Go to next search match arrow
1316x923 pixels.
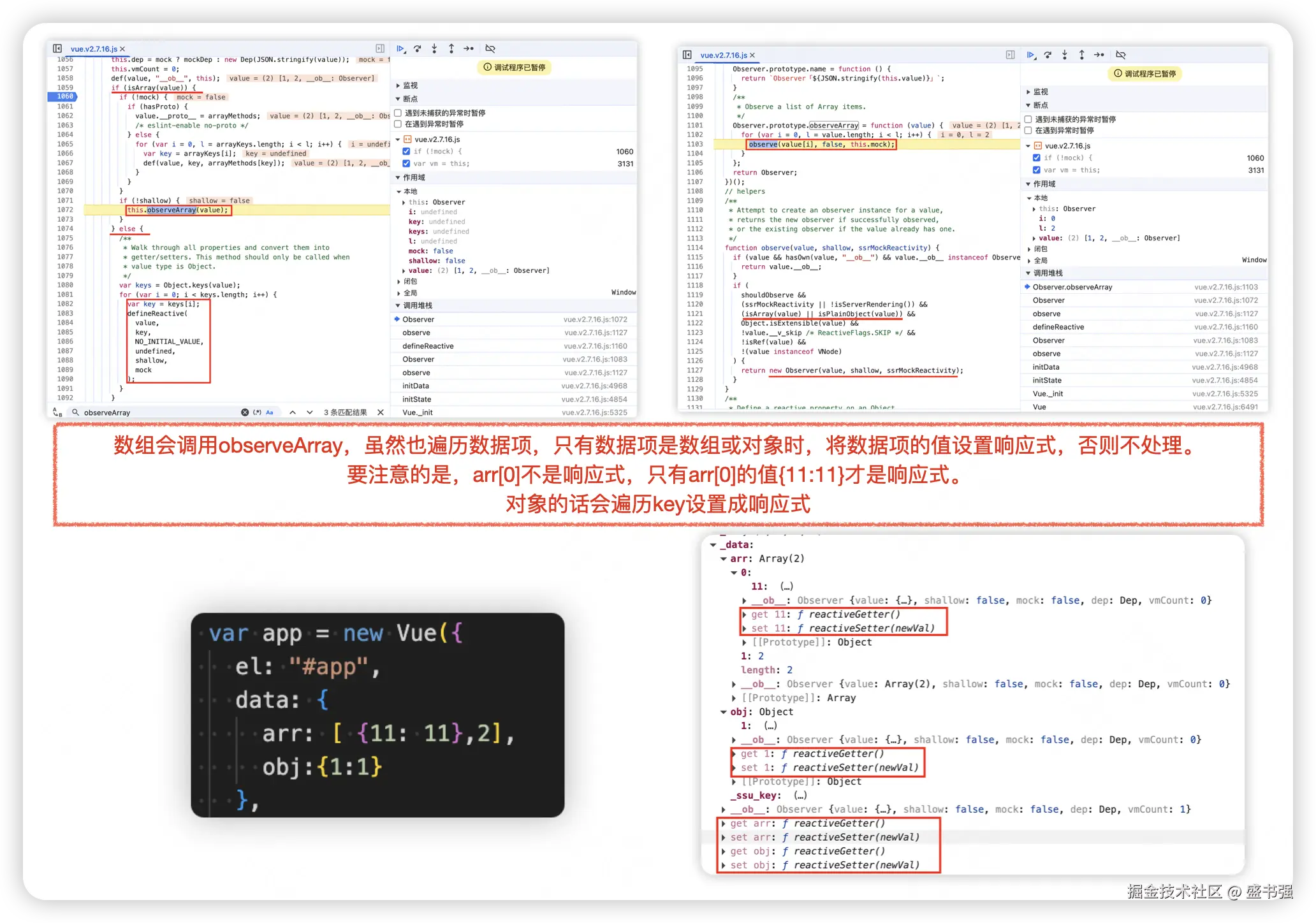pos(310,412)
